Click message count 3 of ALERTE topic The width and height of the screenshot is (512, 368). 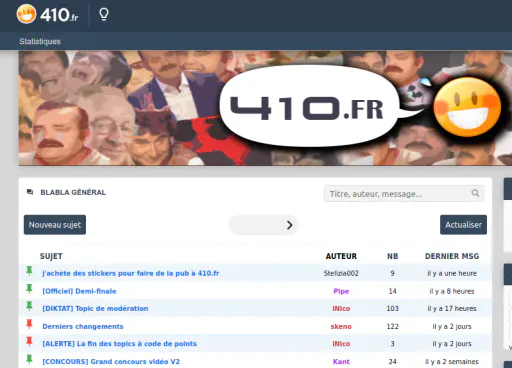tap(392, 344)
